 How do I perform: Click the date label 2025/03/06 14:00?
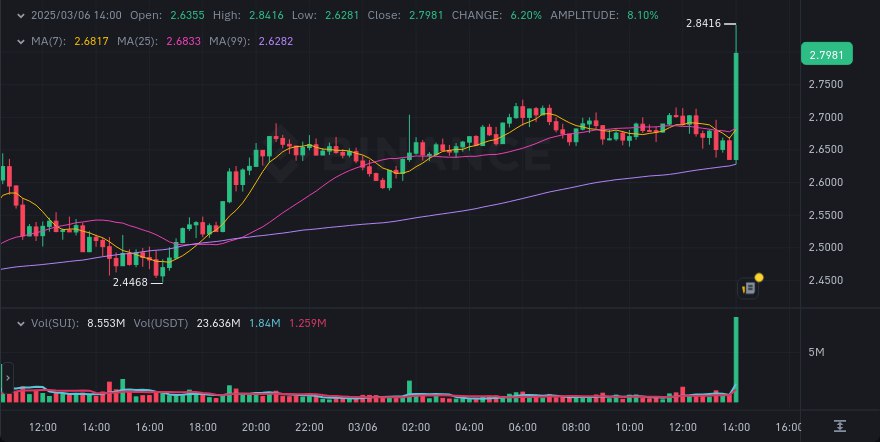click(76, 16)
